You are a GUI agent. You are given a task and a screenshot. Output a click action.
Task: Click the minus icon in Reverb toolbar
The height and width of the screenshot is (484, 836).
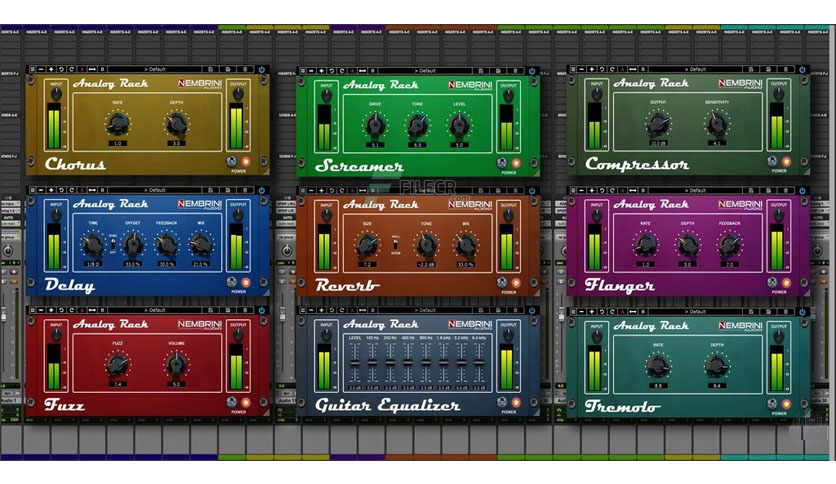[312, 190]
